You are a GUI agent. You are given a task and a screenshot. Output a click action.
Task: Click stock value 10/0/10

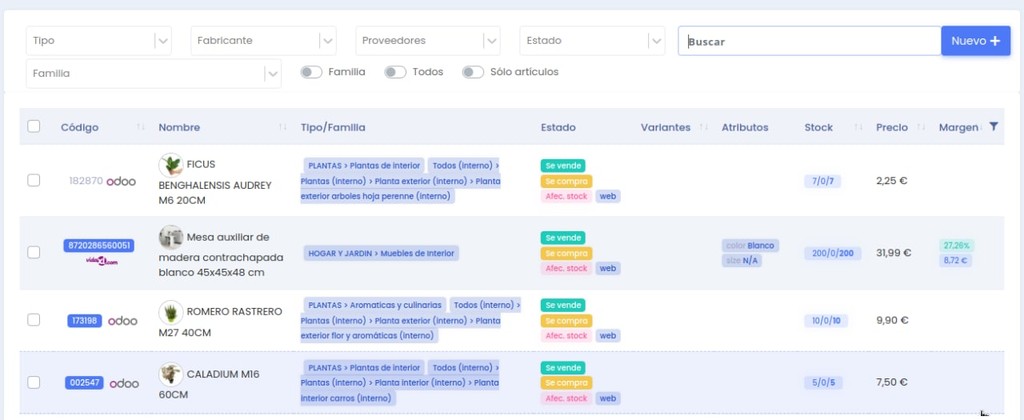coord(826,321)
